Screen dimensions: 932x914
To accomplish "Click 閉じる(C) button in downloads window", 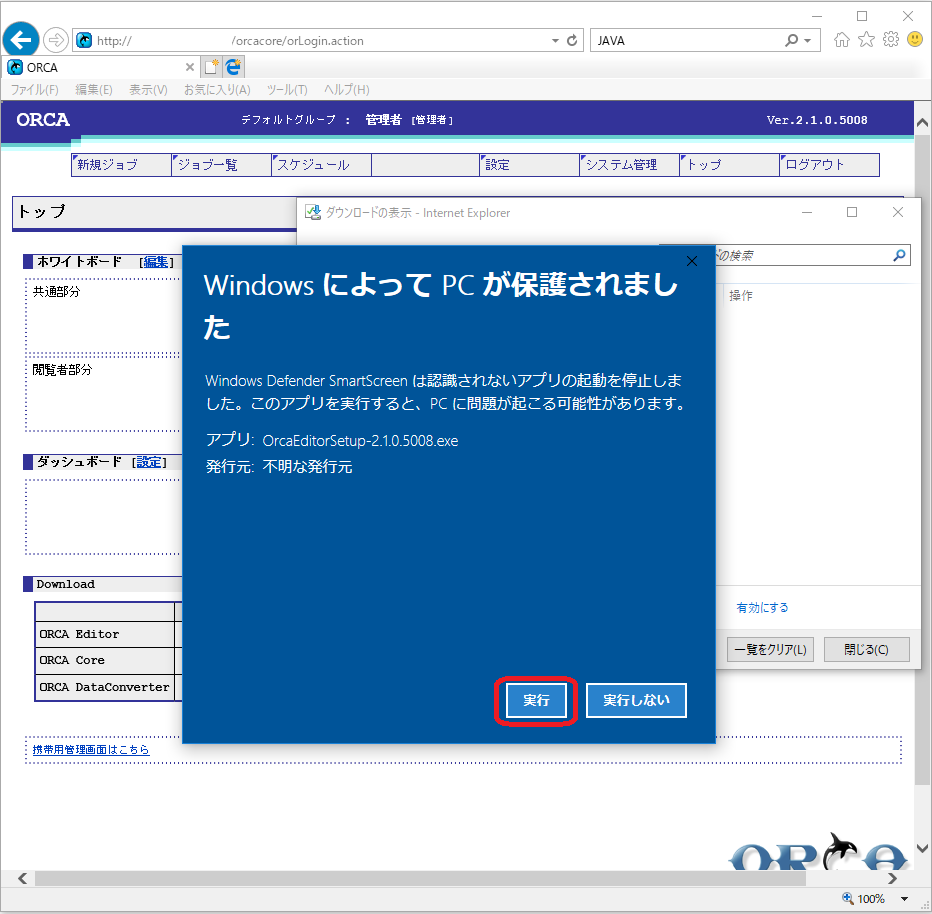I will pyautogui.click(x=867, y=650).
